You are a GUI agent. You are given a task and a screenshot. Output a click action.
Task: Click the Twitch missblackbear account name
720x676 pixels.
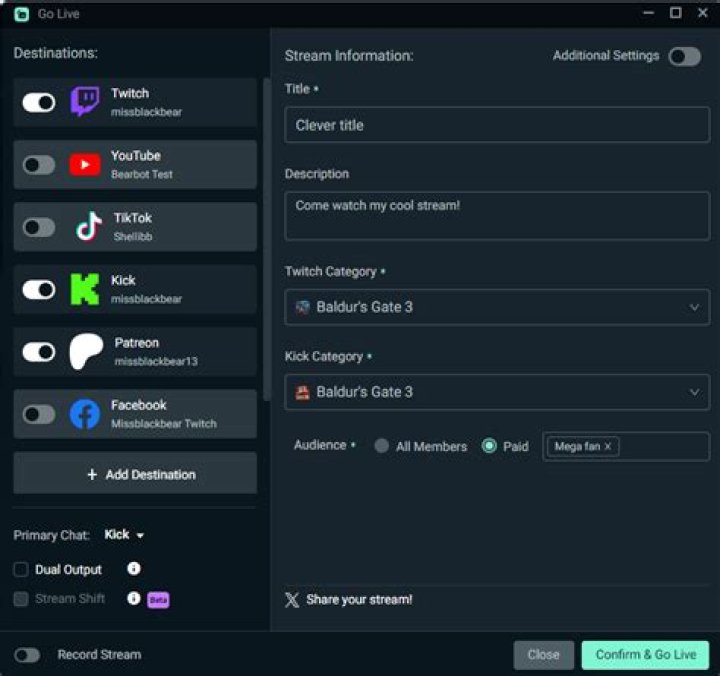(x=146, y=112)
